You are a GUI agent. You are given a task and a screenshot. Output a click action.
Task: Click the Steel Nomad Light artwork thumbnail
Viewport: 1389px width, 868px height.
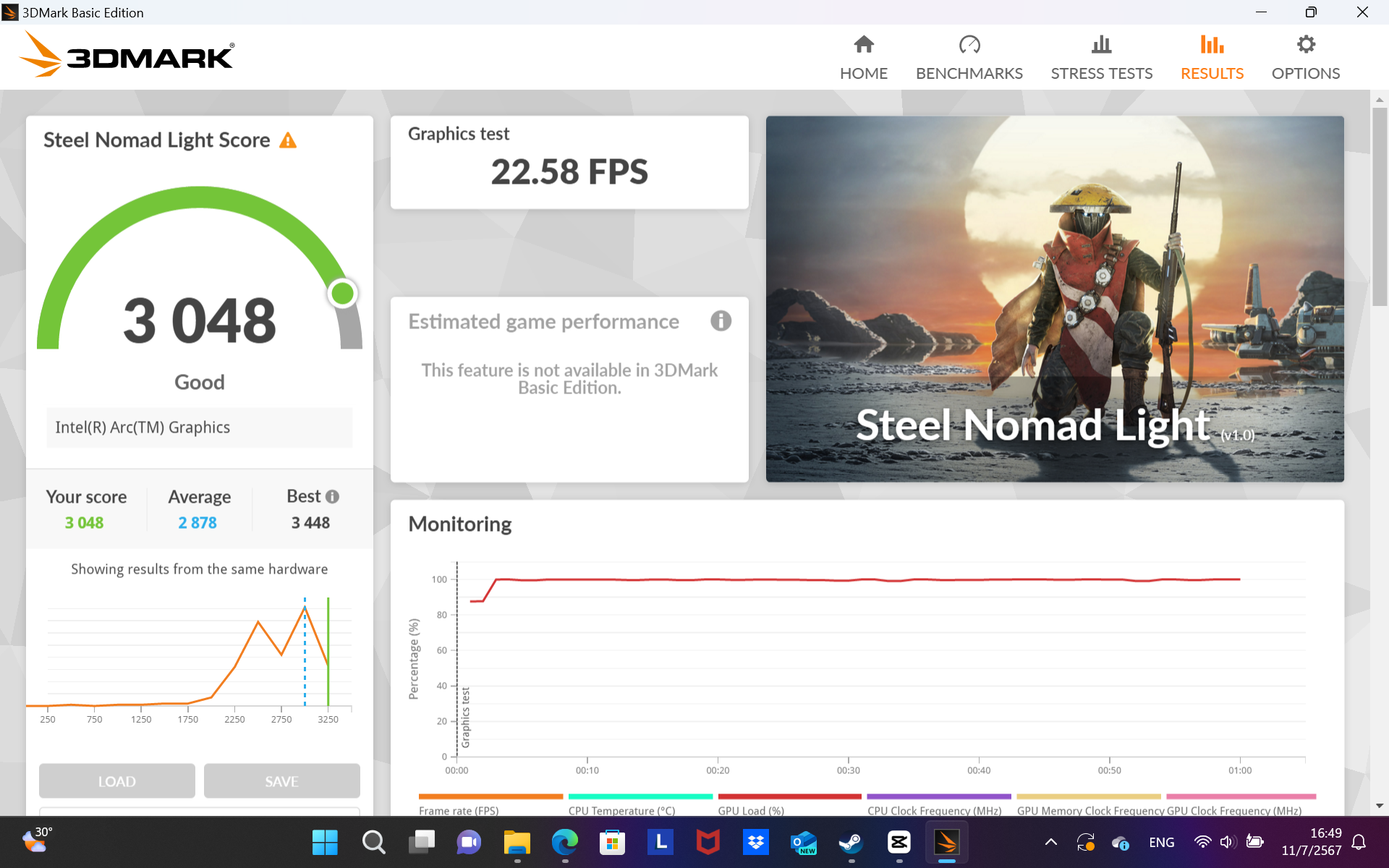click(1055, 299)
